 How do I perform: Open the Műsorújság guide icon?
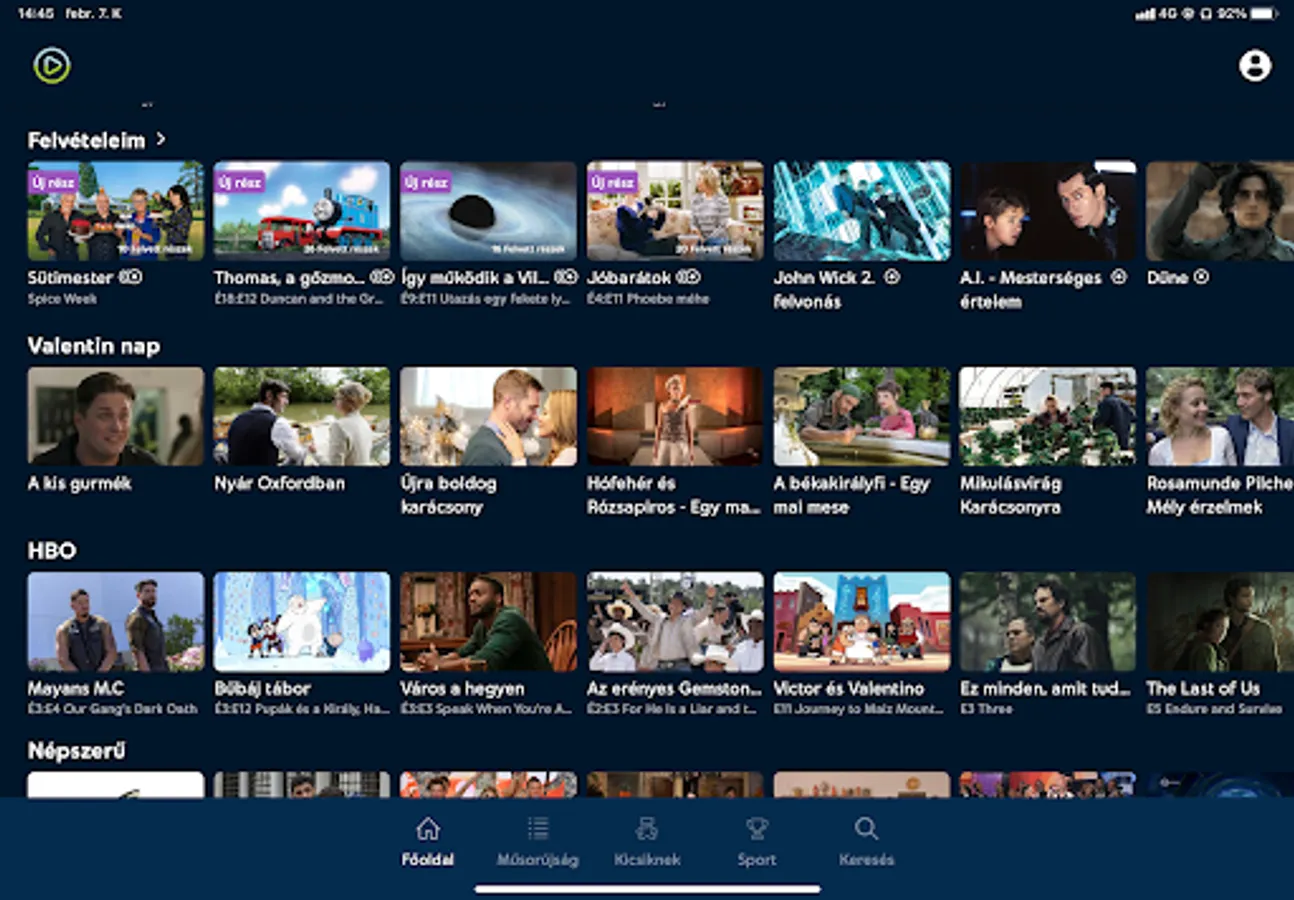(x=538, y=828)
